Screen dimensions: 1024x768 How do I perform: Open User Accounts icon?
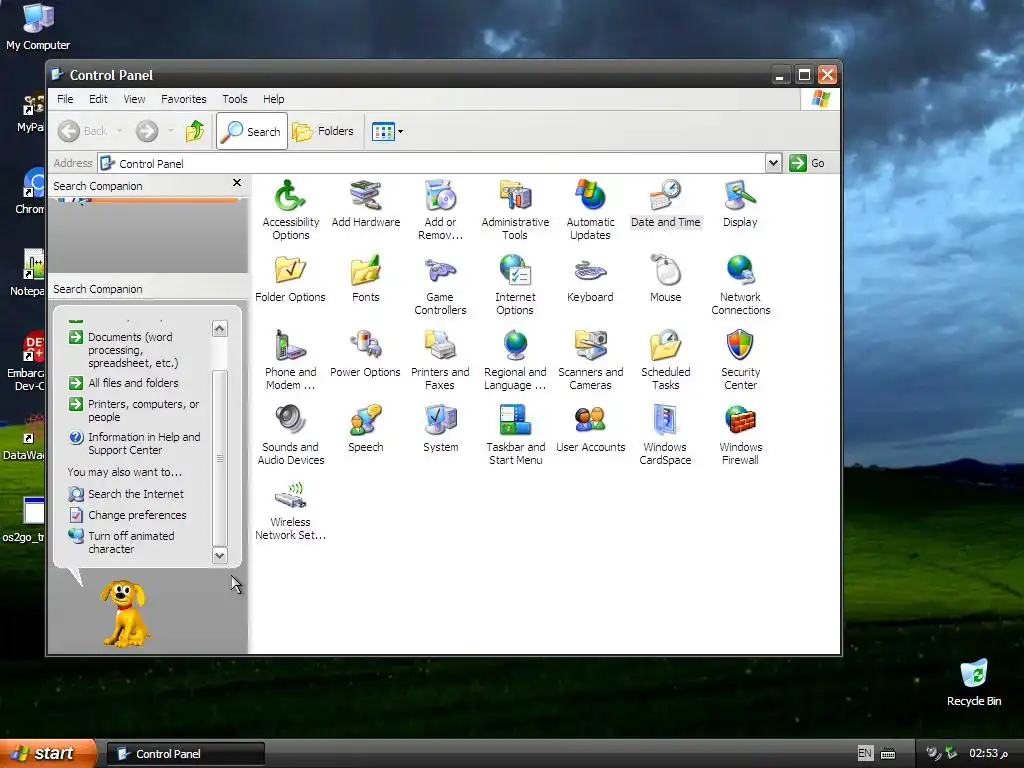pos(590,429)
